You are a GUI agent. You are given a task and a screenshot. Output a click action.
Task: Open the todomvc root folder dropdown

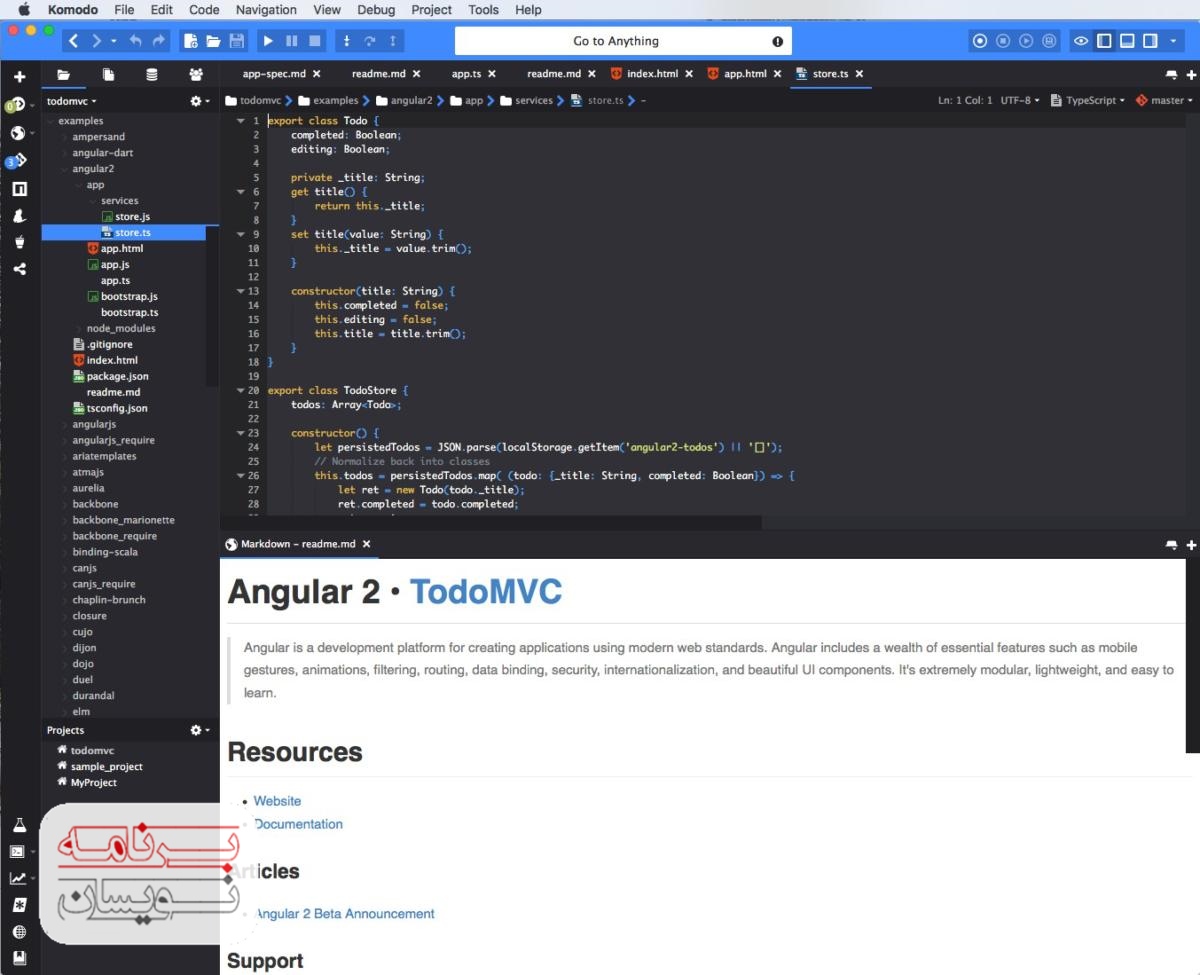click(72, 101)
